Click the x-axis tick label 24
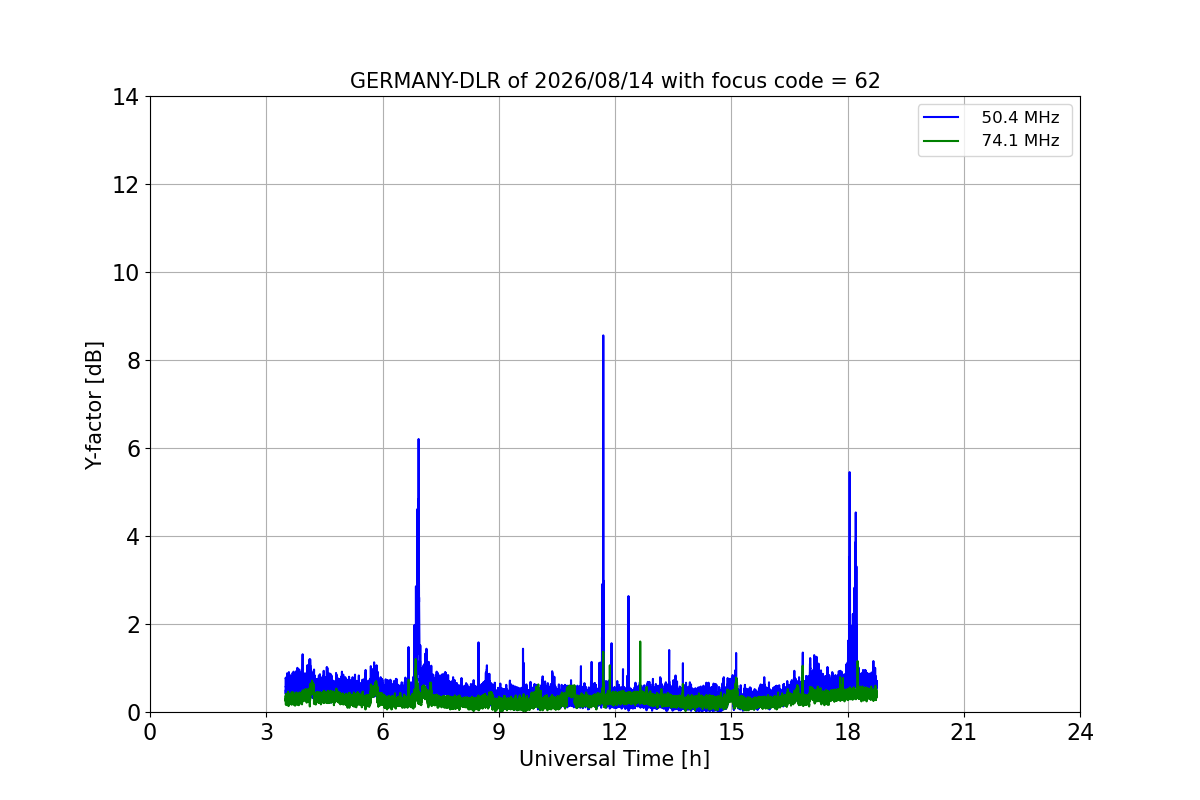Viewport: 1200px width, 800px height. pyautogui.click(x=1080, y=732)
